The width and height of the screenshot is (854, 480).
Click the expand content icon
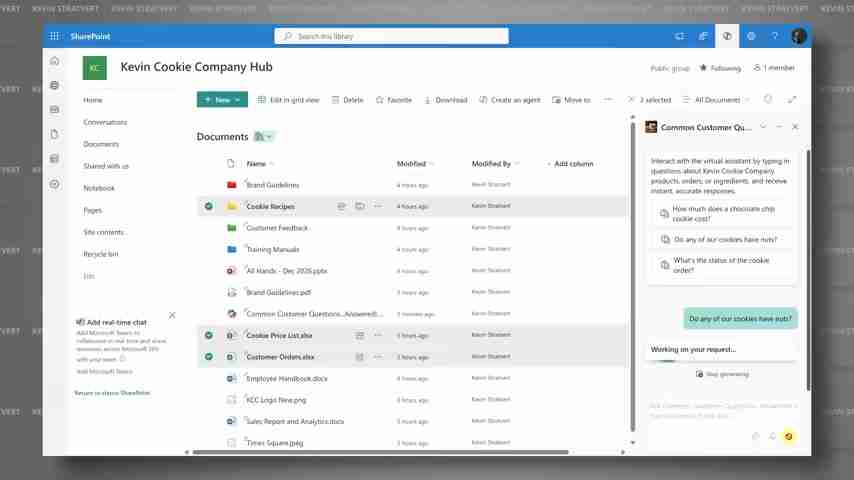792,99
